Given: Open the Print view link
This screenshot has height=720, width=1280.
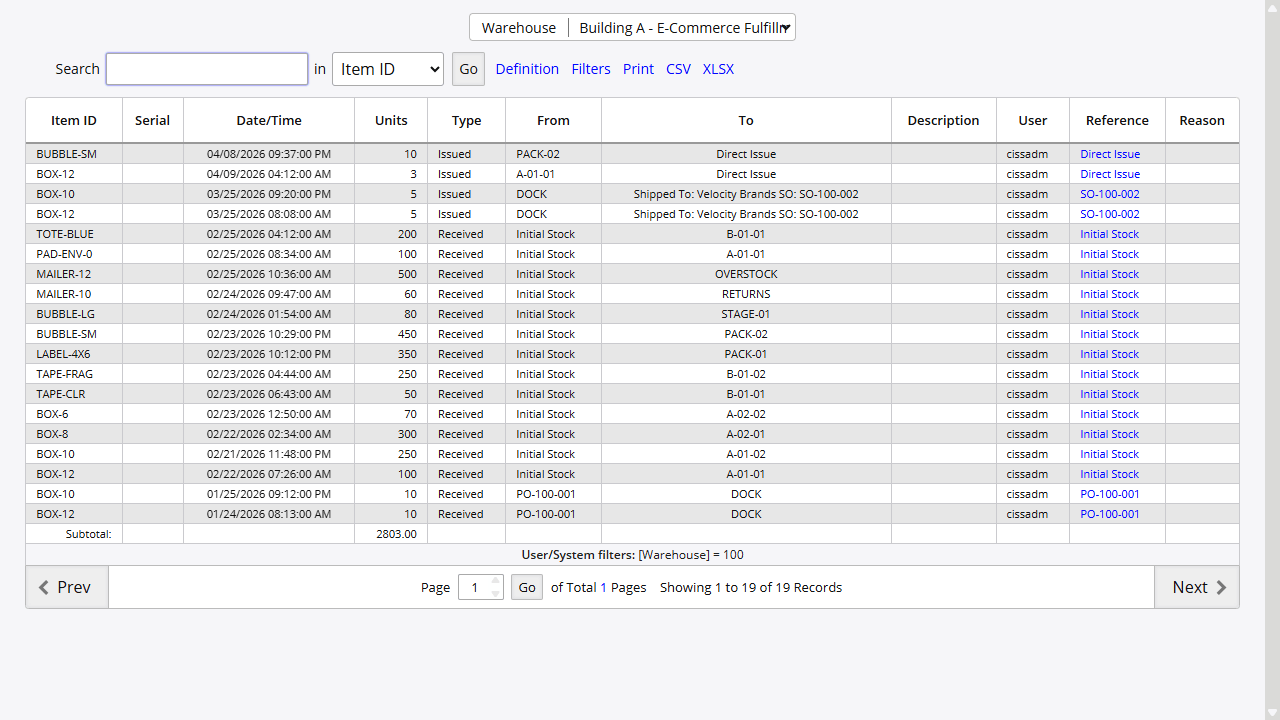Looking at the screenshot, I should click(638, 69).
